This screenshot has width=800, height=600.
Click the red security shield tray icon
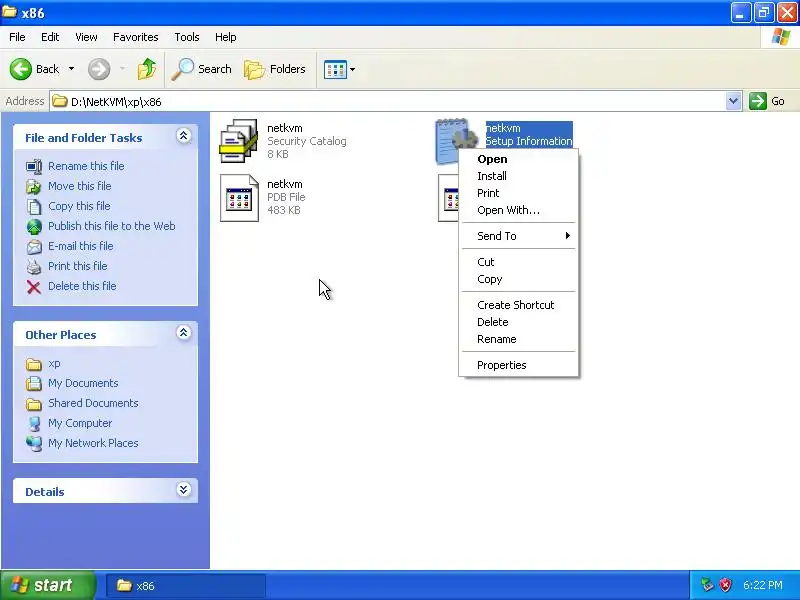[x=726, y=585]
